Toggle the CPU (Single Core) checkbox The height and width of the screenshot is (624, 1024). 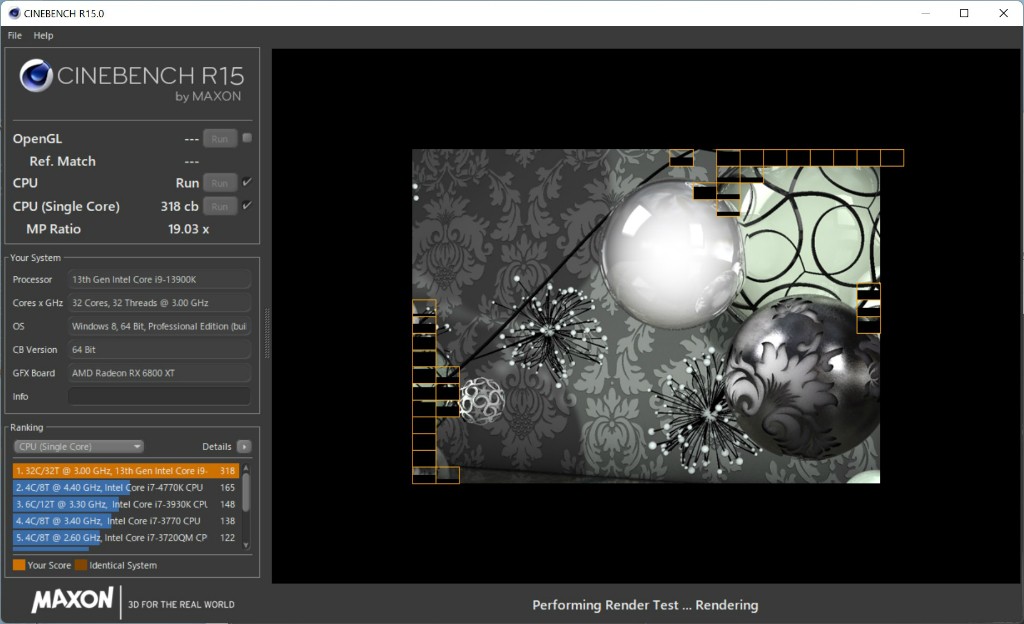coord(247,206)
